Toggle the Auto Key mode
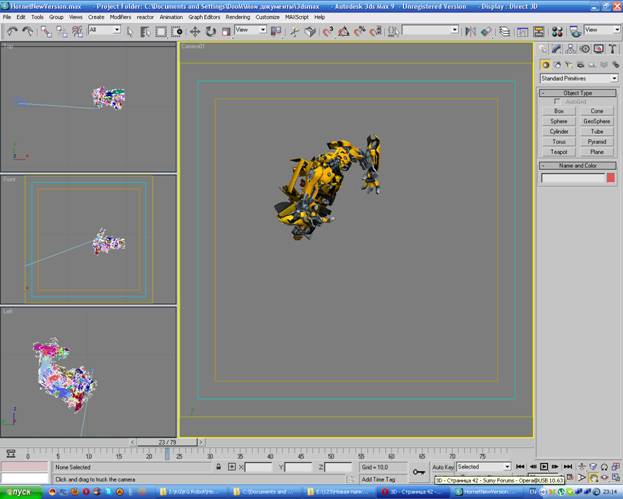 pos(443,467)
